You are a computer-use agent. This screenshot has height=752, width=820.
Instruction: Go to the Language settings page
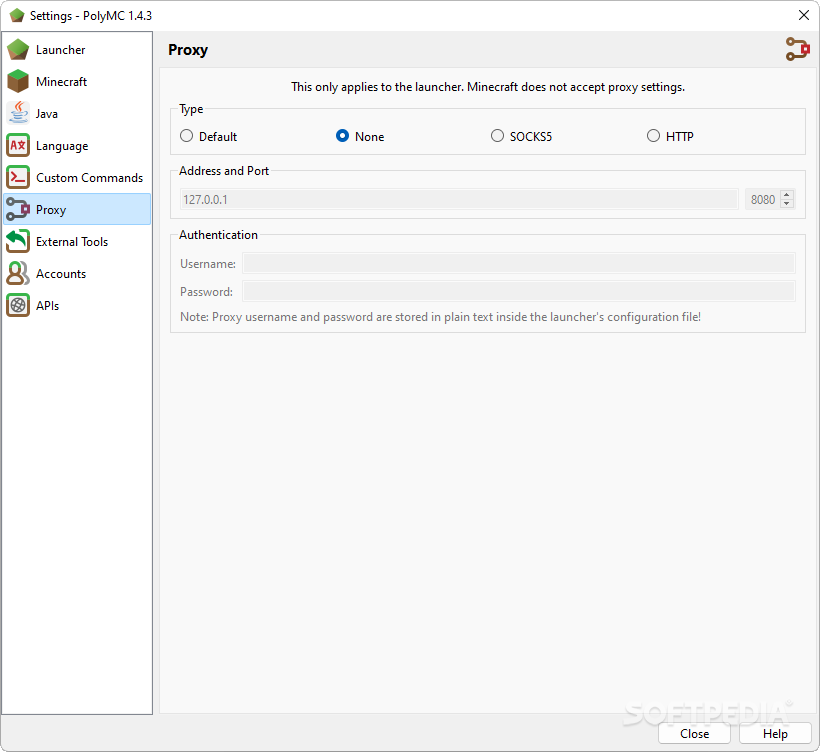point(77,145)
